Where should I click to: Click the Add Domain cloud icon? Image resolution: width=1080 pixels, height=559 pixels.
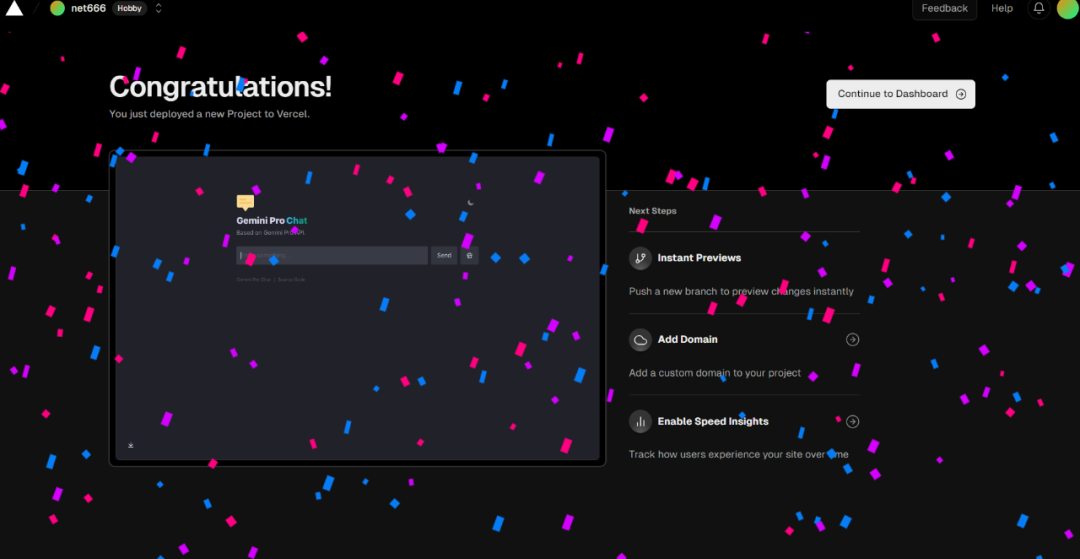coord(640,339)
